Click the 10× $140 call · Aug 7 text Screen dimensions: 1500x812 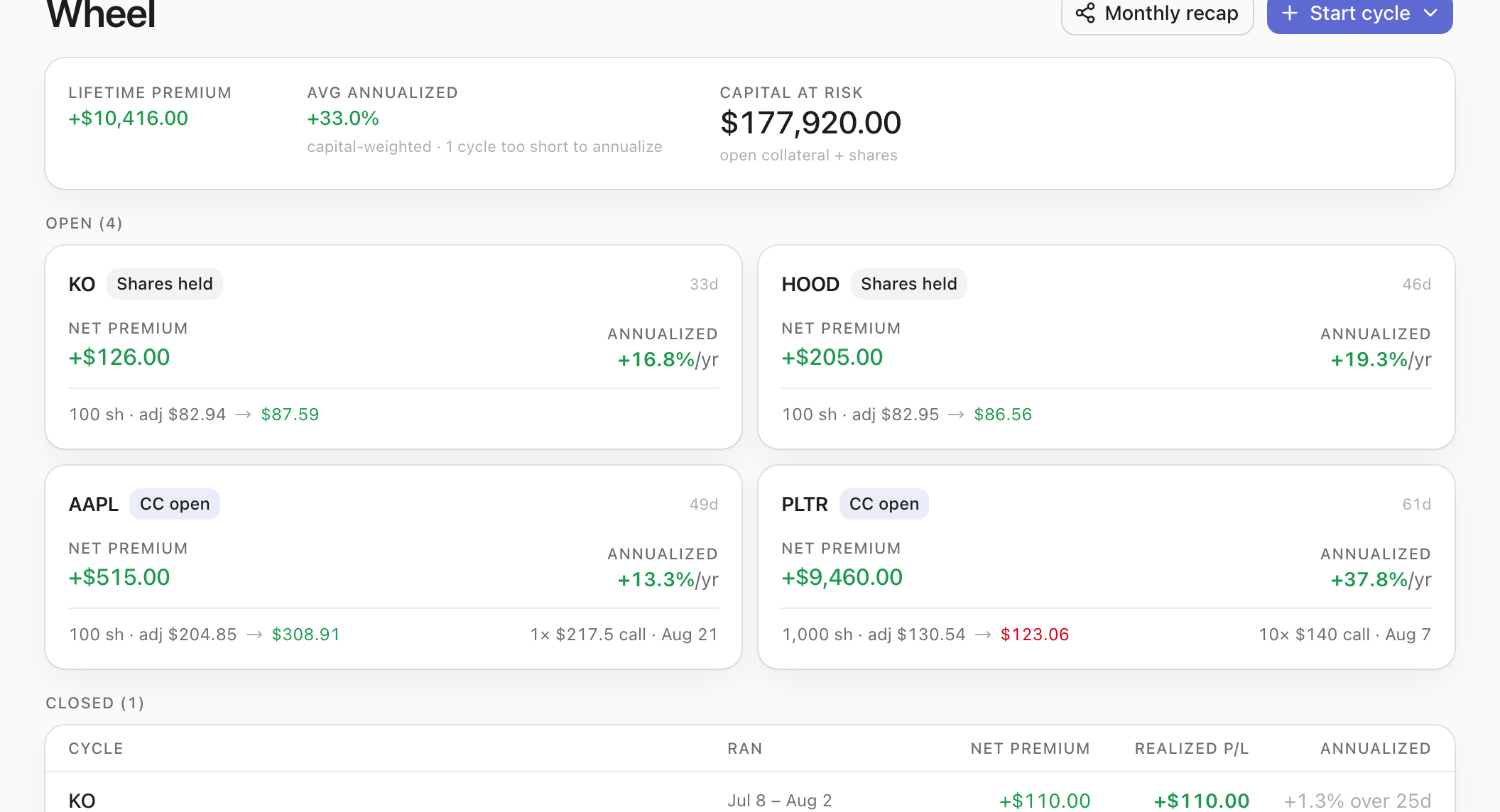(x=1345, y=635)
